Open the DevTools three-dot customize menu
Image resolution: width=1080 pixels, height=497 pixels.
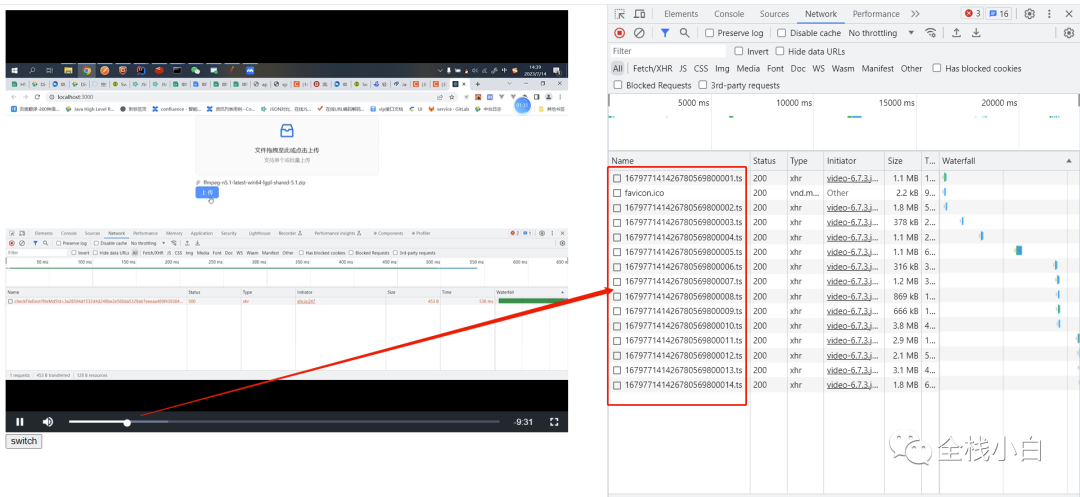(1050, 14)
